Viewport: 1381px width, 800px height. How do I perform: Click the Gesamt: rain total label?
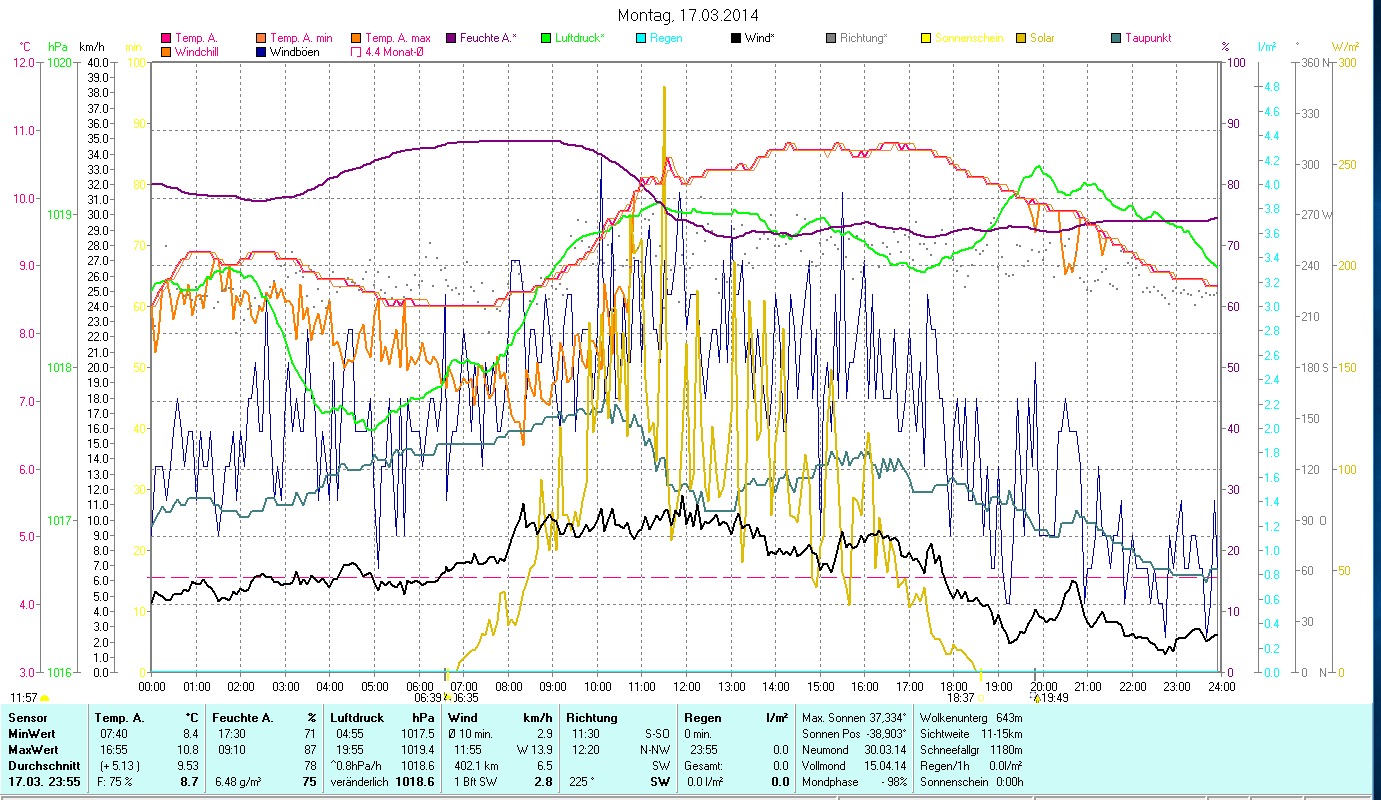(703, 765)
